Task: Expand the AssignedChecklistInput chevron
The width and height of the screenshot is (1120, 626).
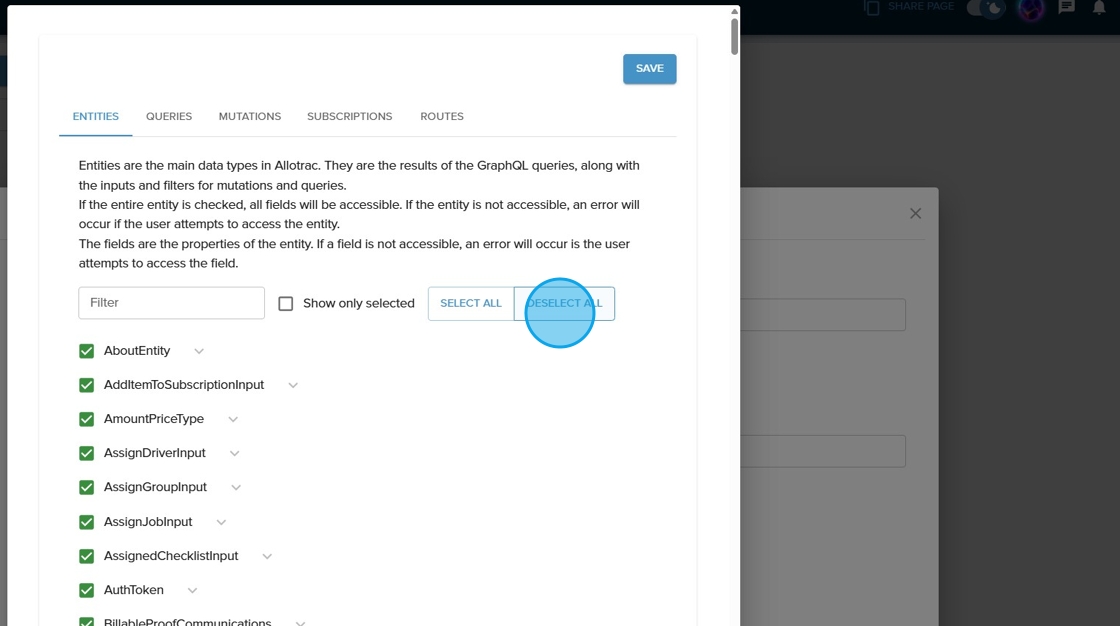Action: click(x=267, y=556)
